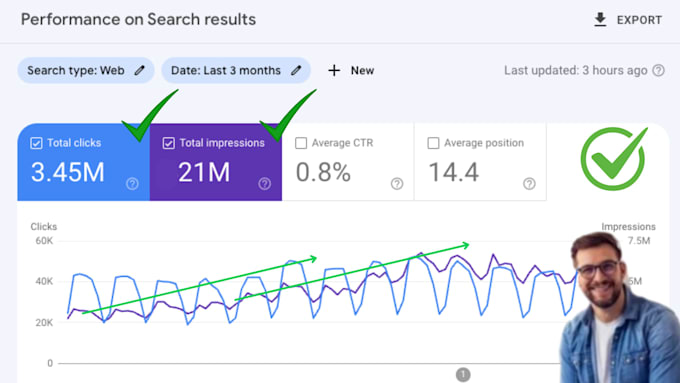The width and height of the screenshot is (680, 383).
Task: Open Average position help icon
Action: pyautogui.click(x=529, y=183)
